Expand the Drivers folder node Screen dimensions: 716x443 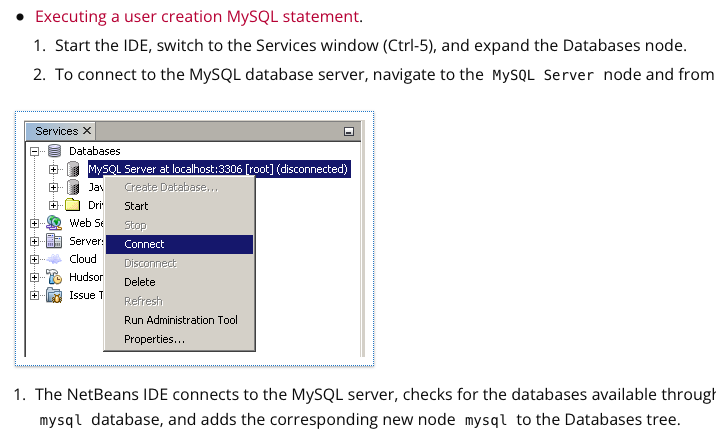(x=53, y=205)
